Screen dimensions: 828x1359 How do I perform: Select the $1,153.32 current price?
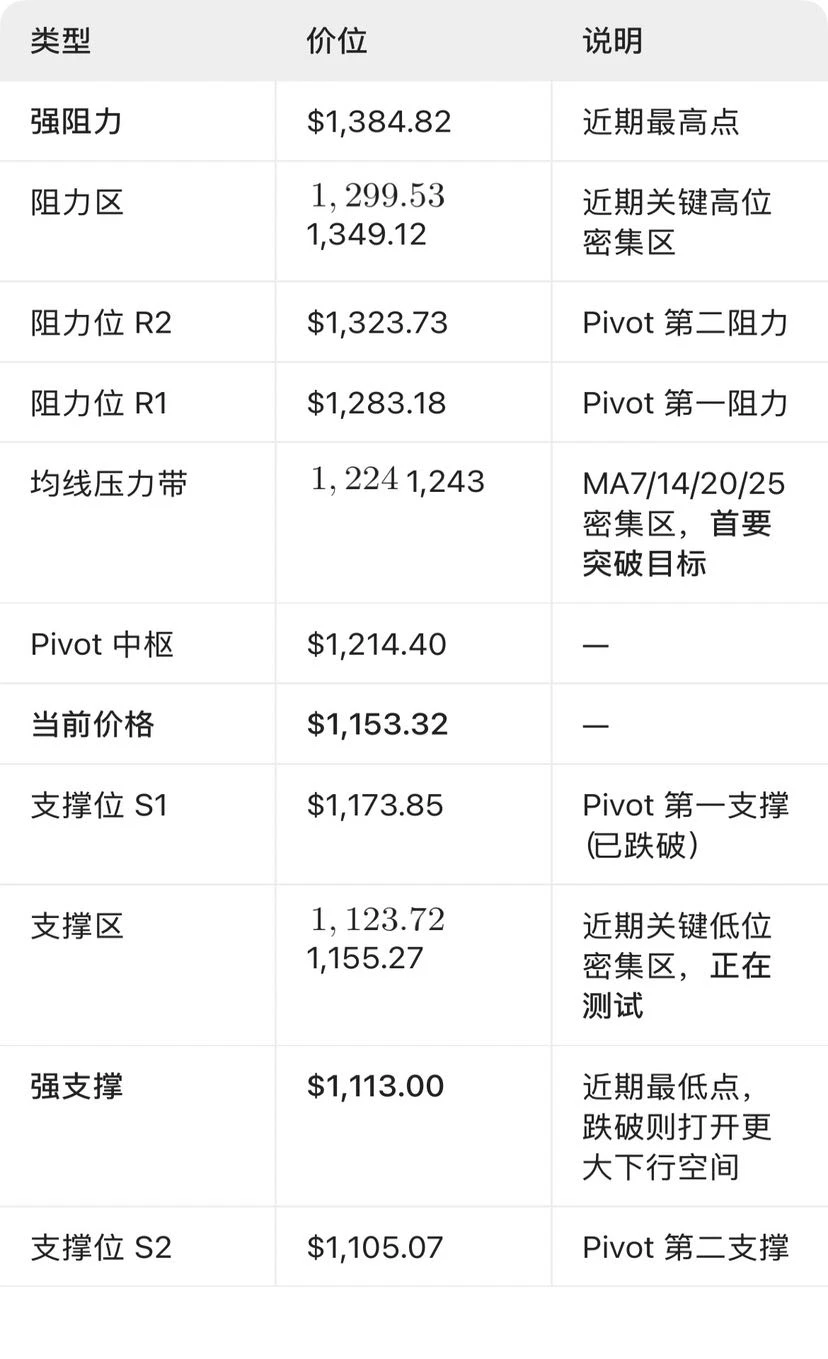tap(377, 724)
